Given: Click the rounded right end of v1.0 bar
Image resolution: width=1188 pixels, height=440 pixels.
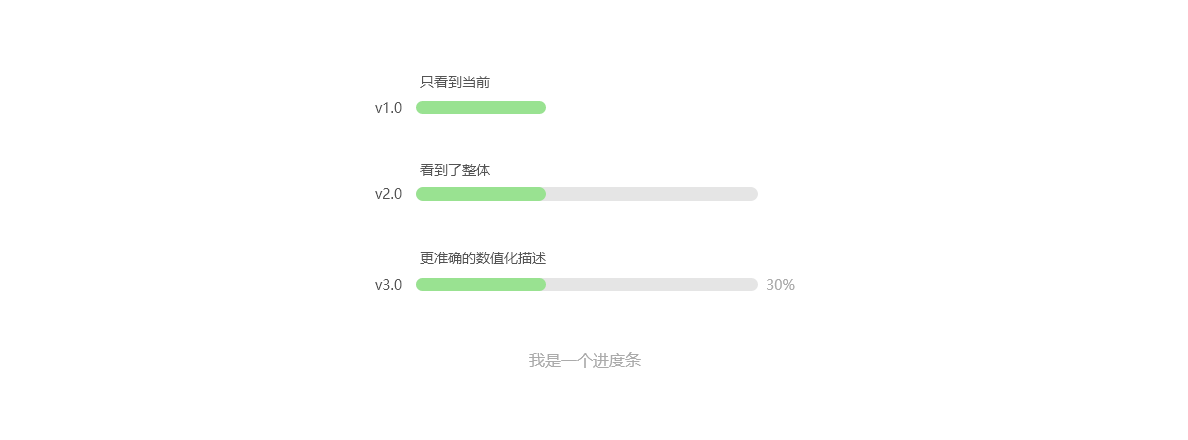Looking at the screenshot, I should coord(541,108).
